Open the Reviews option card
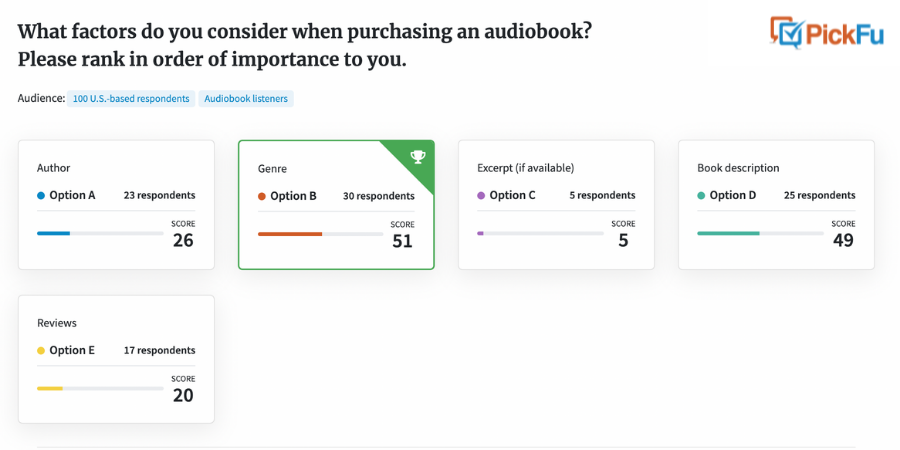Viewport: 900px width, 450px height. click(x=117, y=359)
